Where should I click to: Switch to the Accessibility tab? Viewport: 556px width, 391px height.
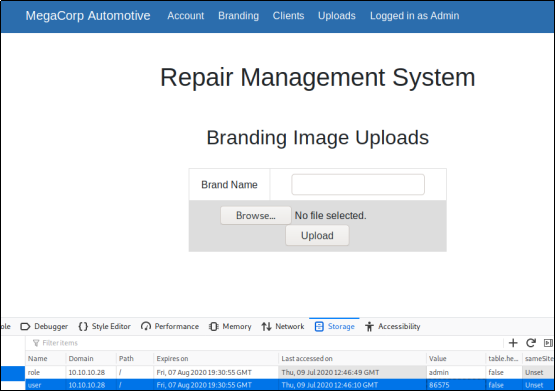click(392, 326)
